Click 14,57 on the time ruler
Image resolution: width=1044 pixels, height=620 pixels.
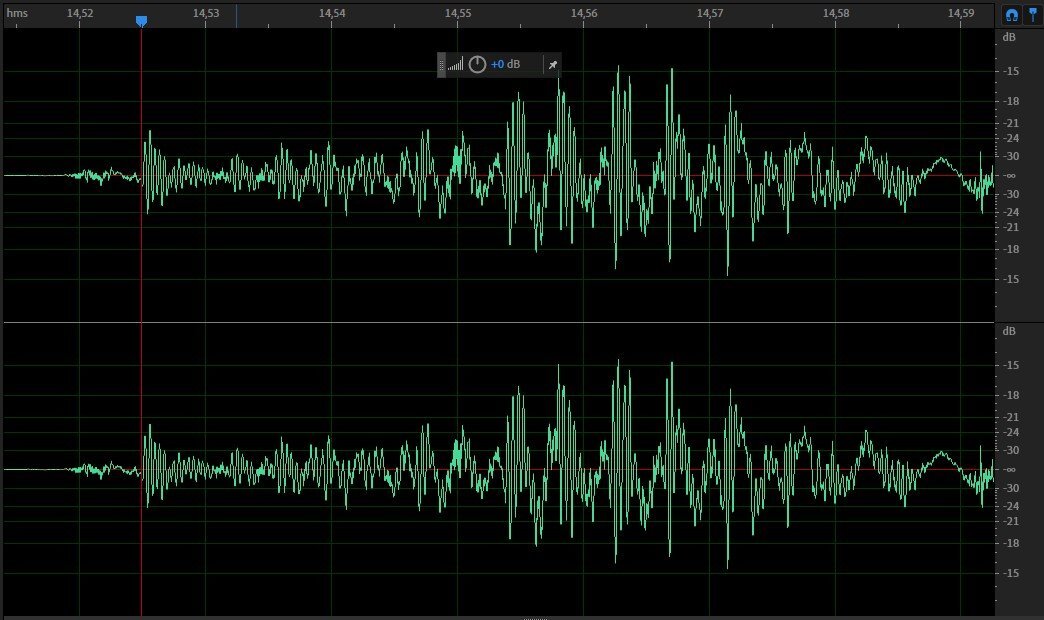coord(710,14)
